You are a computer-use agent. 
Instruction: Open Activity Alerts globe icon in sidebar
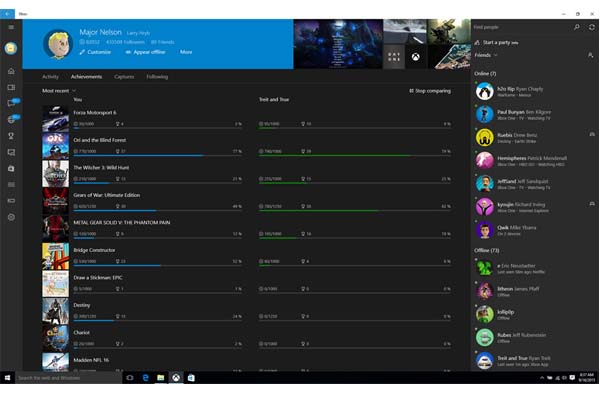tap(11, 119)
